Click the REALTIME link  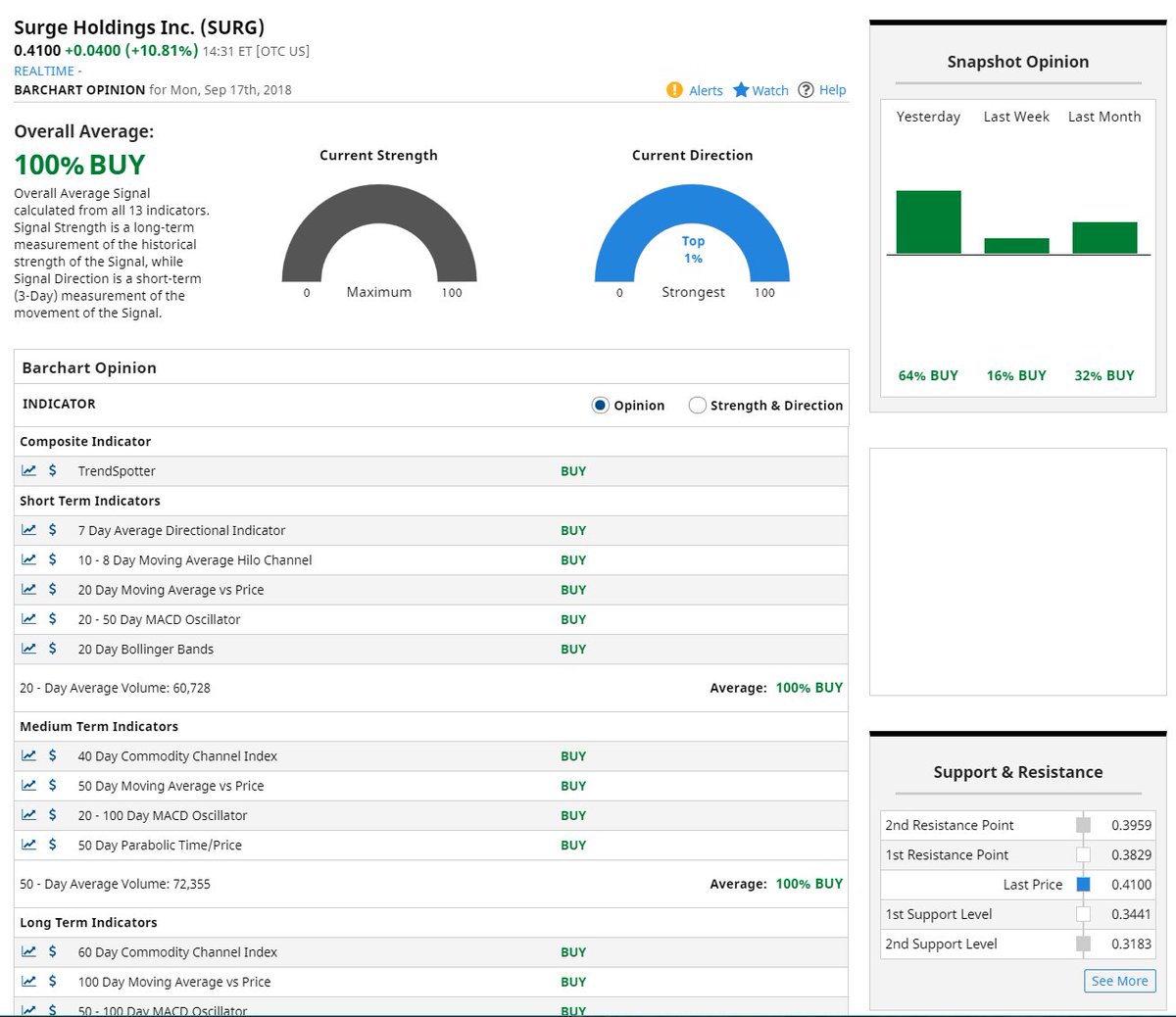pyautogui.click(x=44, y=71)
